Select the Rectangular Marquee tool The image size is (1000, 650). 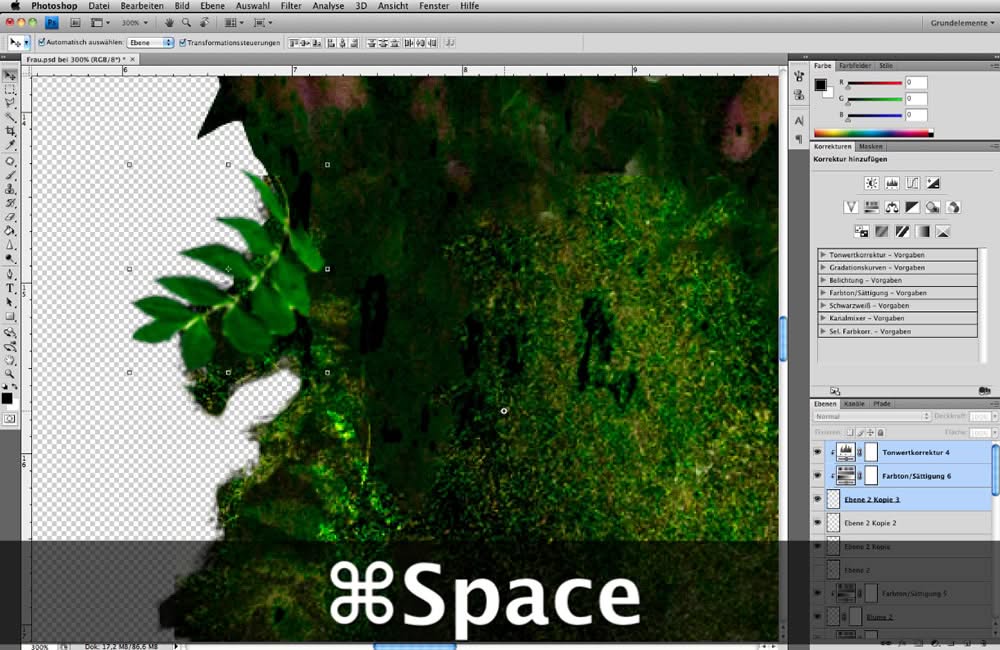click(x=10, y=90)
